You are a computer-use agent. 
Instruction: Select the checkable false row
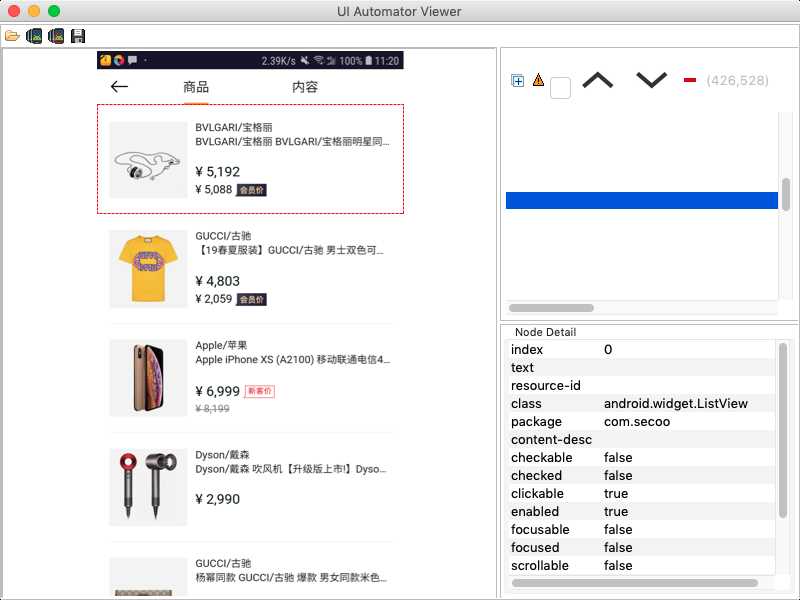[641, 458]
